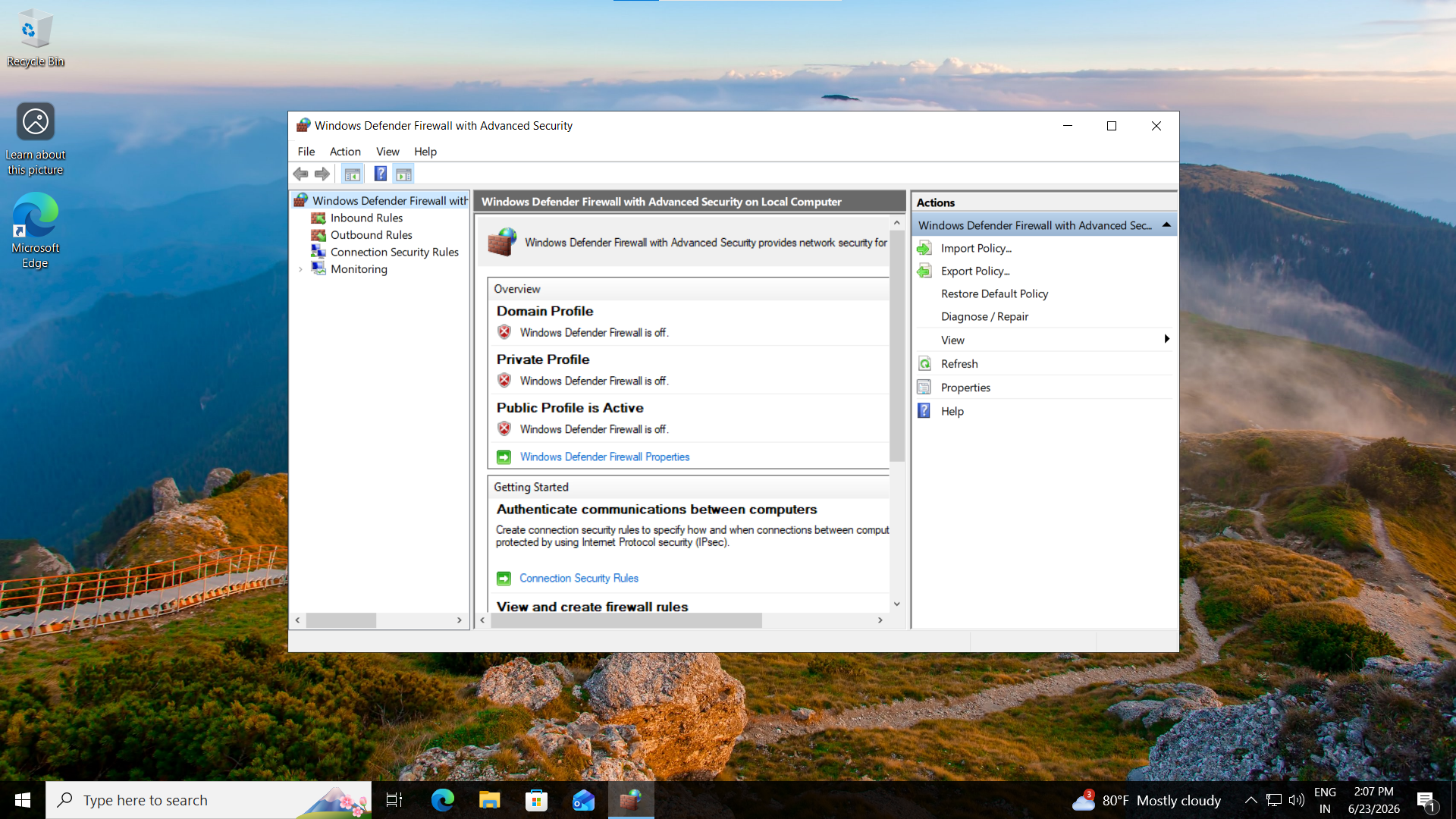Click the center pane scroll down arrow
The height and width of the screenshot is (819, 1456).
(896, 604)
